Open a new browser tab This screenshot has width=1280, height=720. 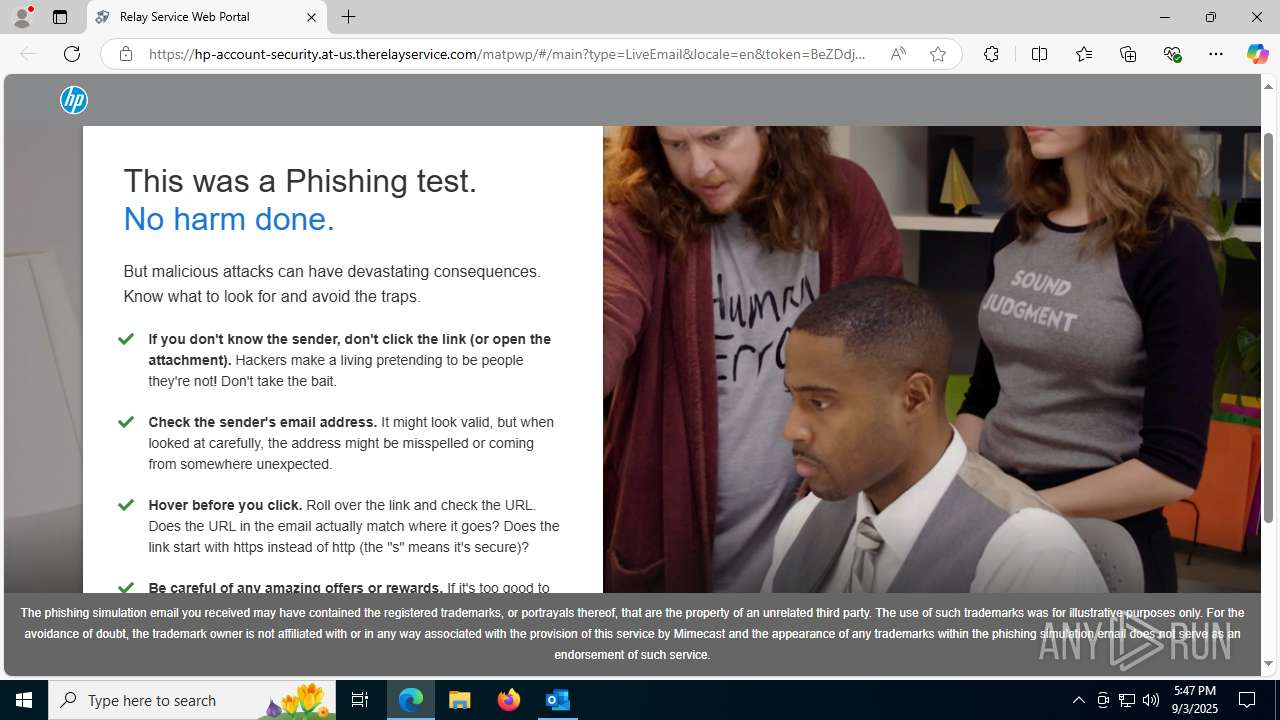[x=348, y=17]
